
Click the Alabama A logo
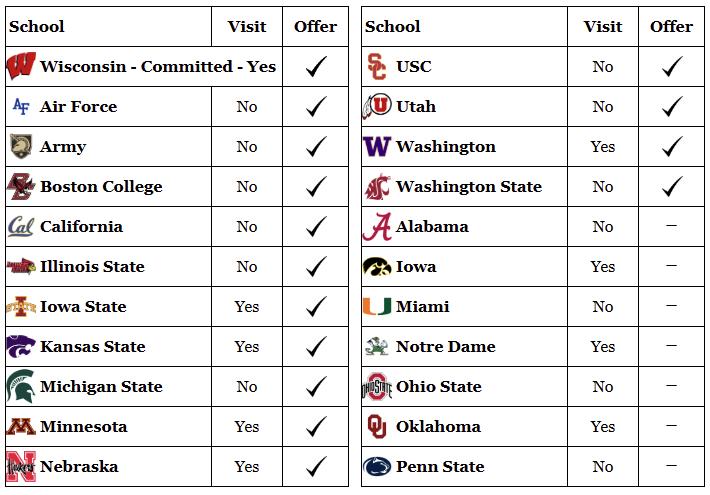pyautogui.click(x=377, y=227)
